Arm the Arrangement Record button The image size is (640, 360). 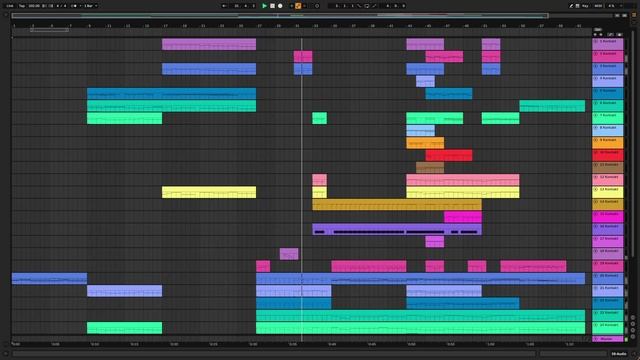click(280, 6)
